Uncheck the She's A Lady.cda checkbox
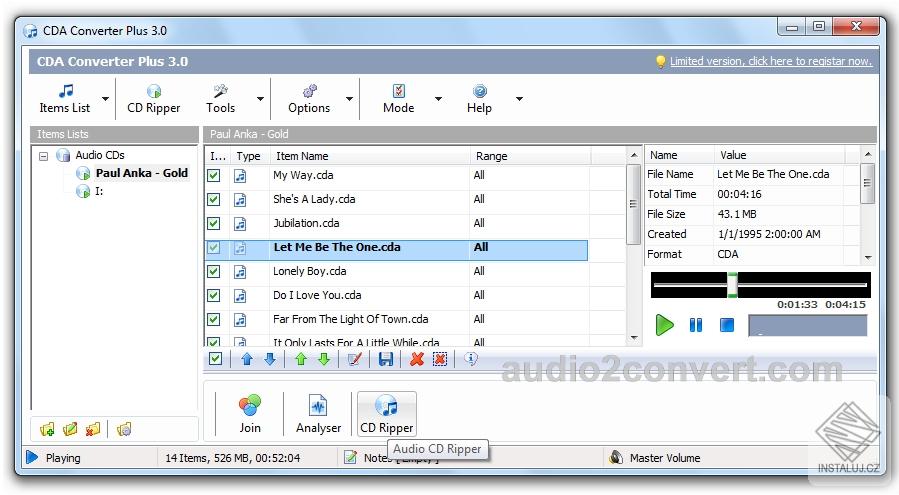899x495 pixels. click(214, 200)
